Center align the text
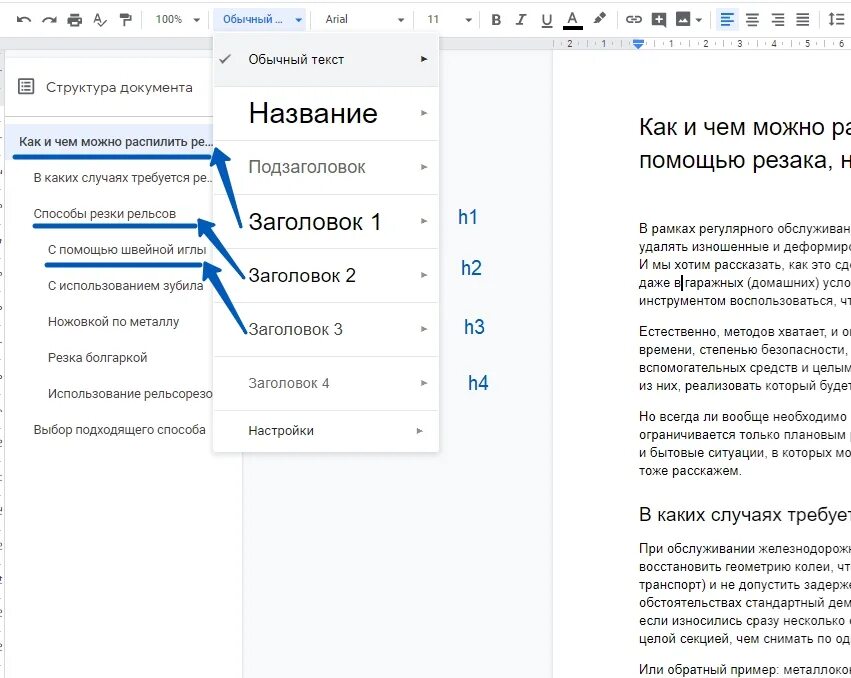The image size is (851, 678). [752, 20]
